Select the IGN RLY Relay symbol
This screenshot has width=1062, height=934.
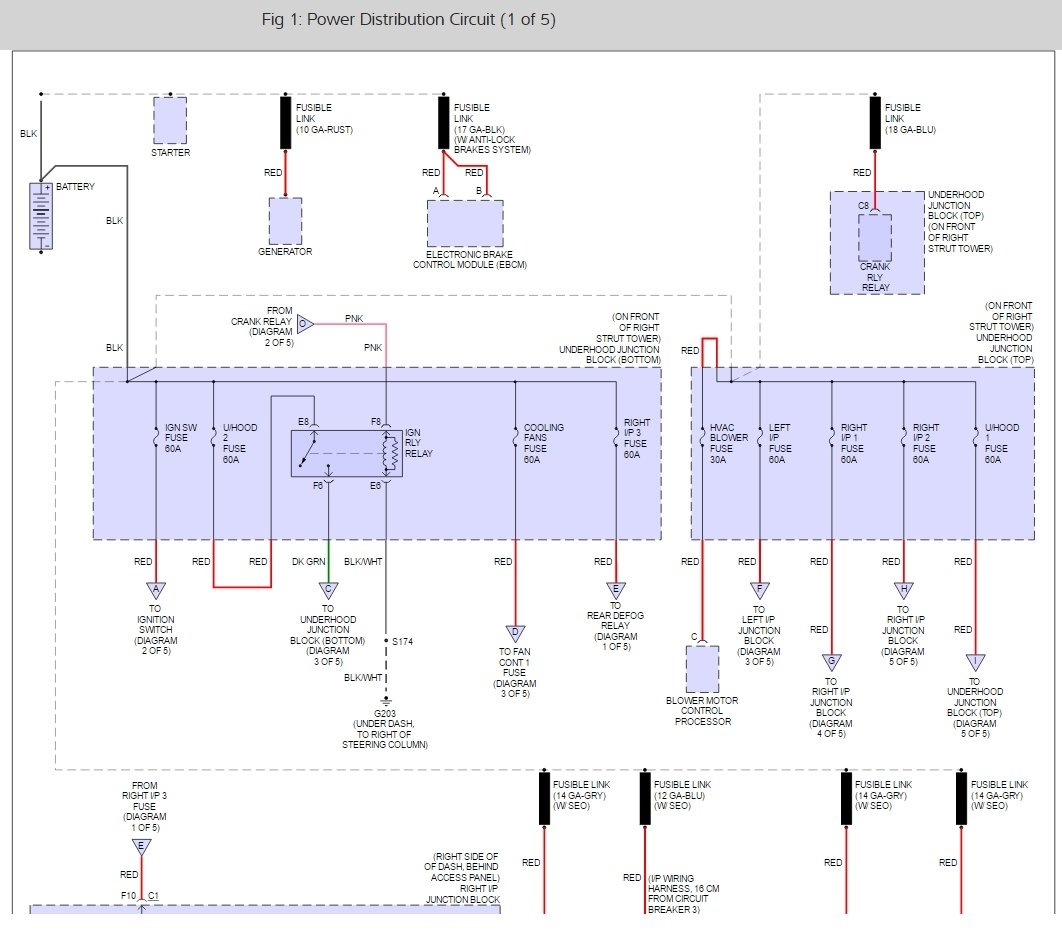pos(347,453)
